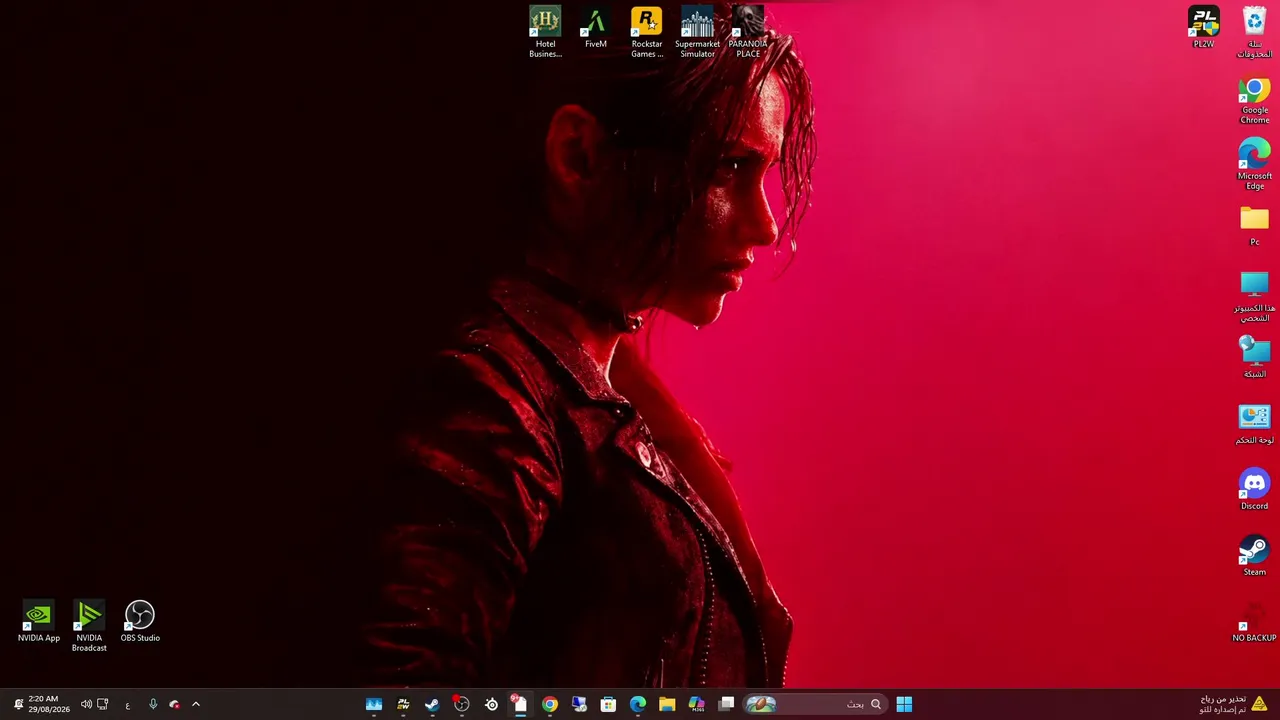1280x720 pixels.
Task: Launch Google Chrome from the desktop
Action: [1254, 99]
